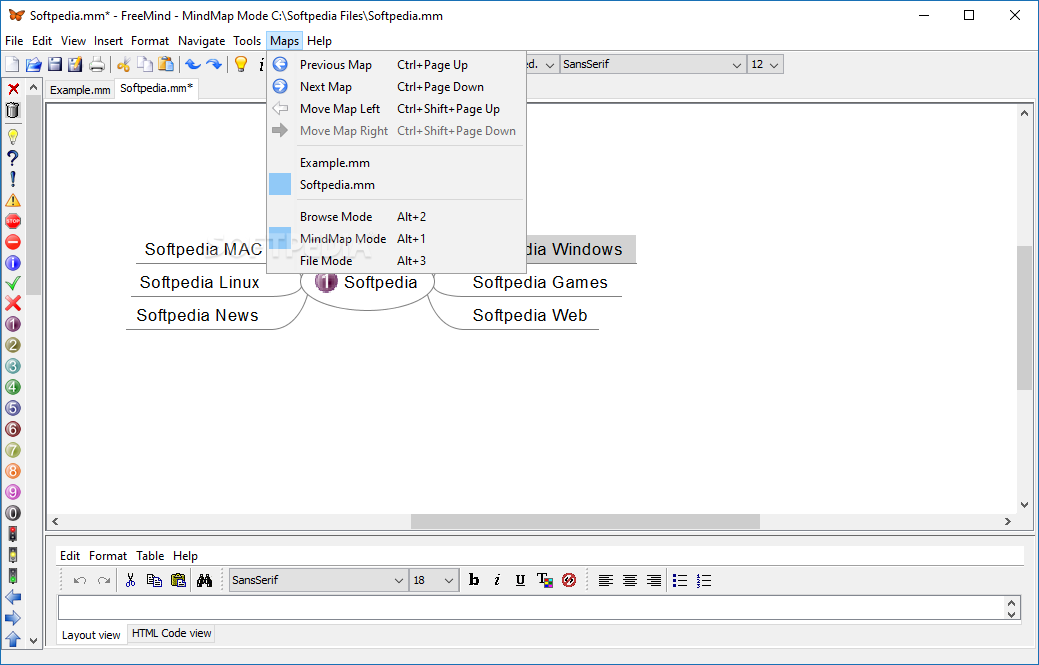Add the question mark icon from sidebar
Image resolution: width=1039 pixels, height=665 pixels.
point(13,158)
